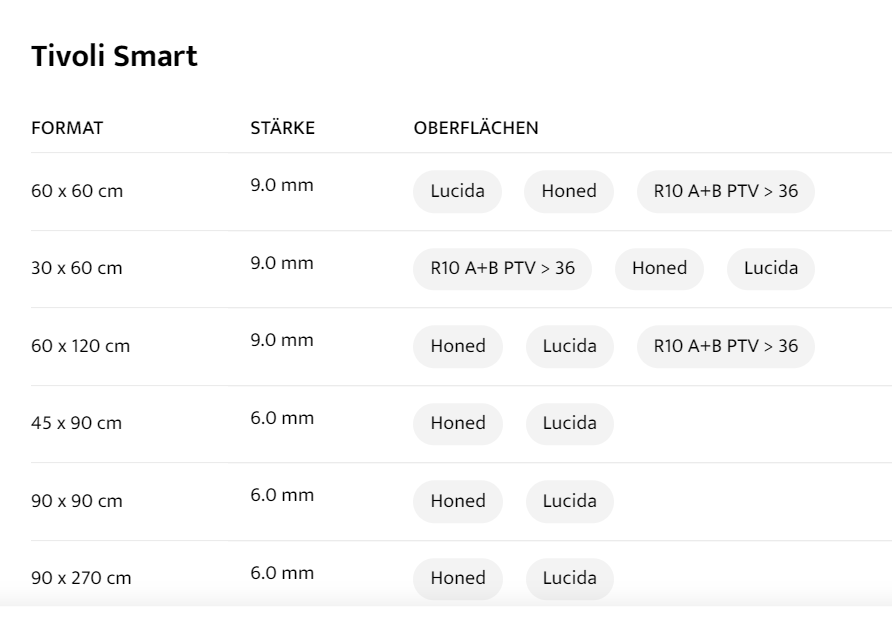Click Lucida chip in 60 x 120 cm row

(569, 346)
